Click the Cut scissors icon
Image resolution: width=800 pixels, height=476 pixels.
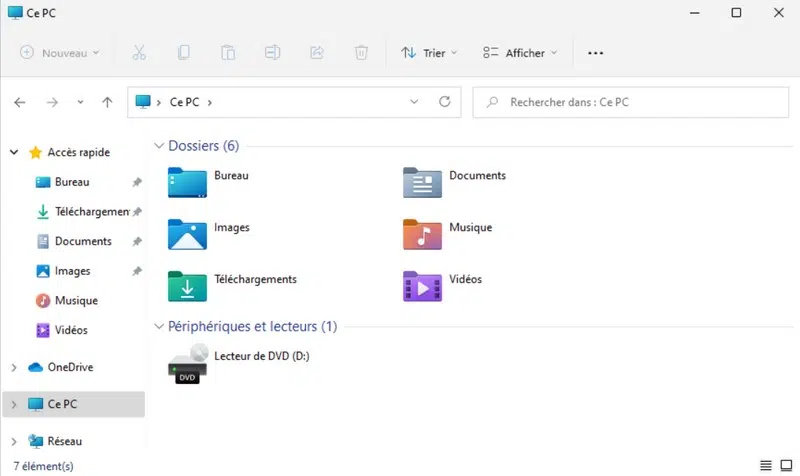139,53
